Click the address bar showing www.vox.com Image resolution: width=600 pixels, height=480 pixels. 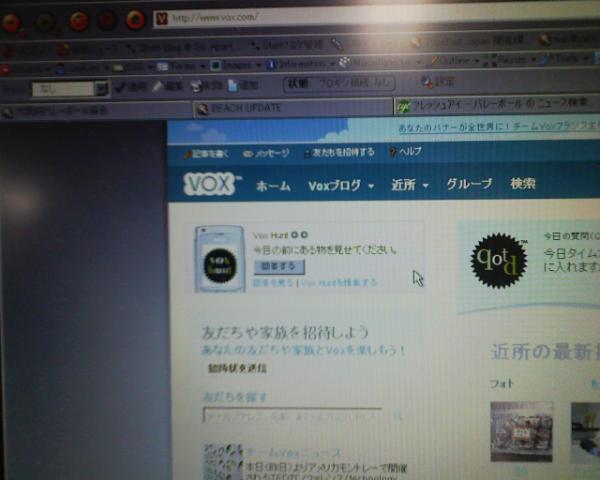pos(377,15)
